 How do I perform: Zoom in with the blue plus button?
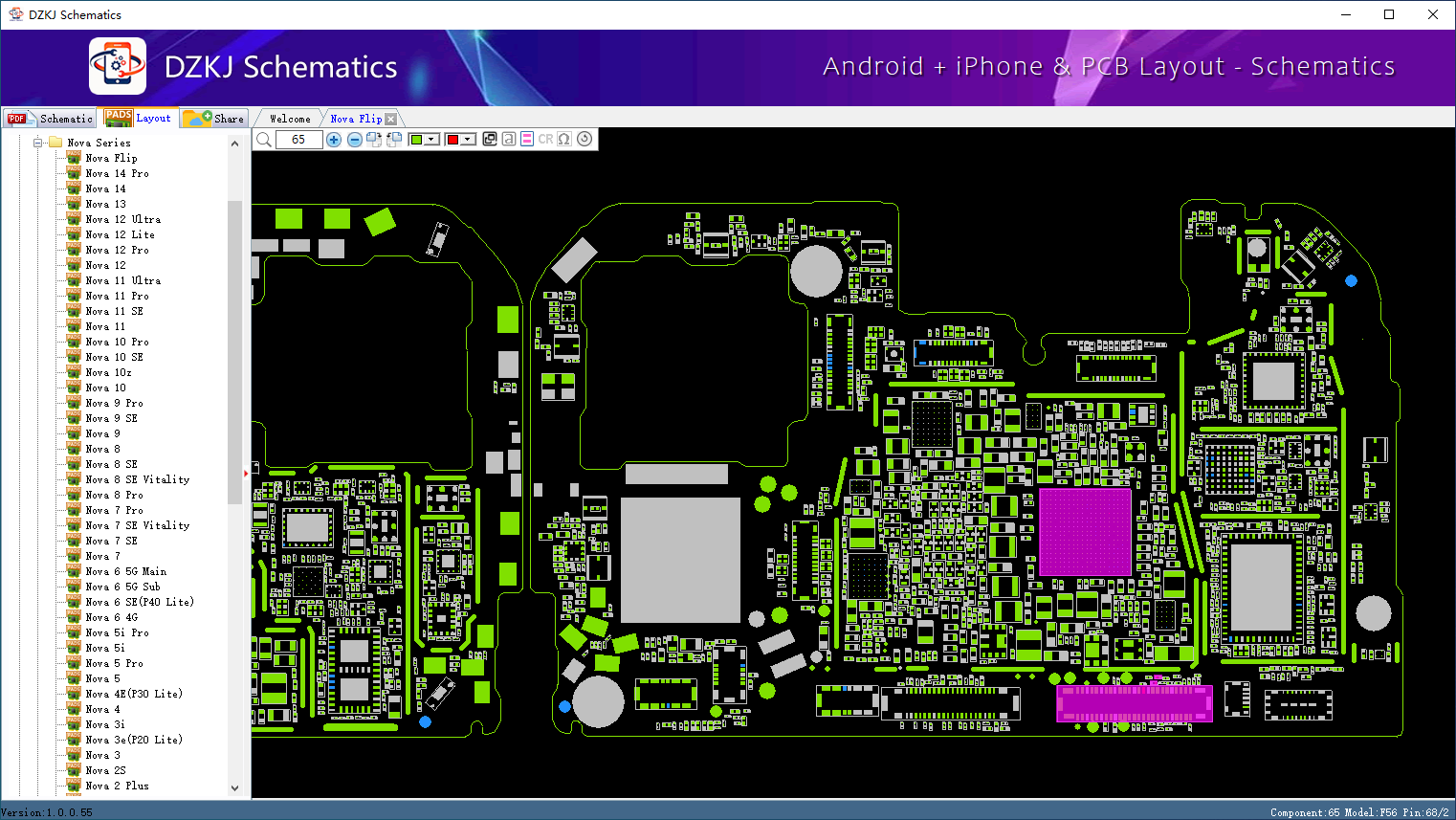coord(334,140)
